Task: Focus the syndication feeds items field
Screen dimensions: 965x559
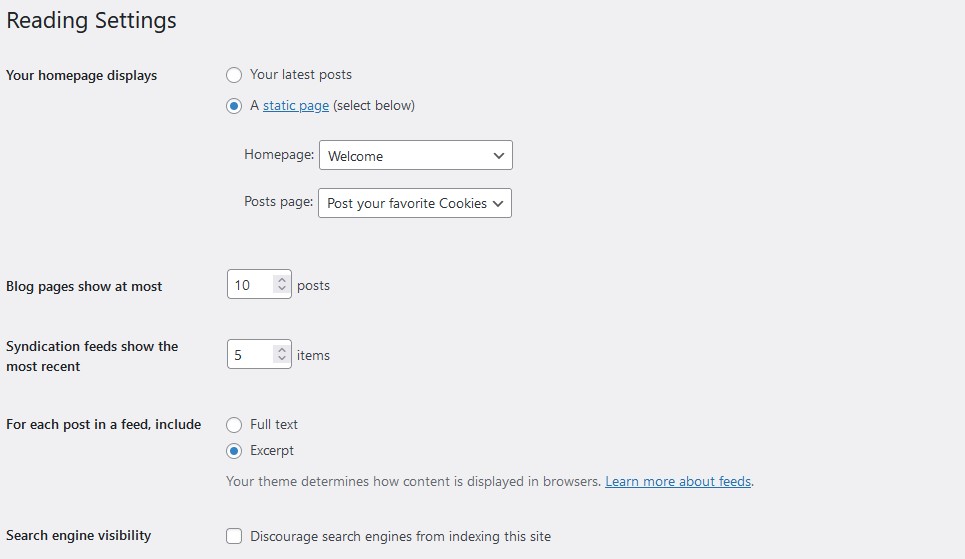Action: pyautogui.click(x=250, y=355)
